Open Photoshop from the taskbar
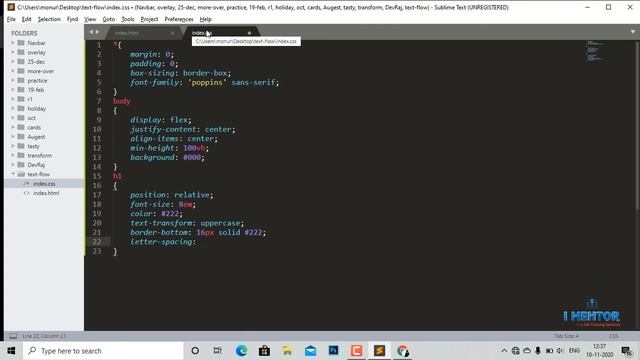This screenshot has width=640, height=360. 333,351
